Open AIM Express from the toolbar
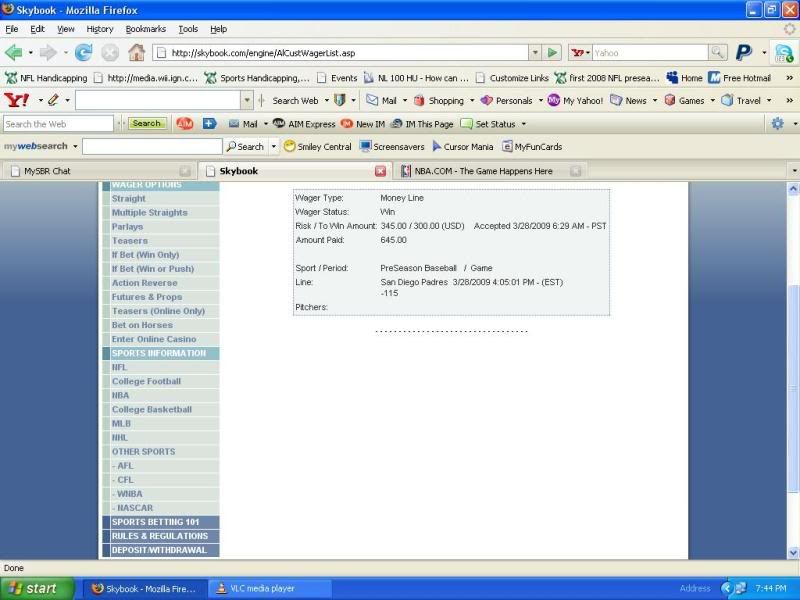The height and width of the screenshot is (600, 800). [x=304, y=124]
